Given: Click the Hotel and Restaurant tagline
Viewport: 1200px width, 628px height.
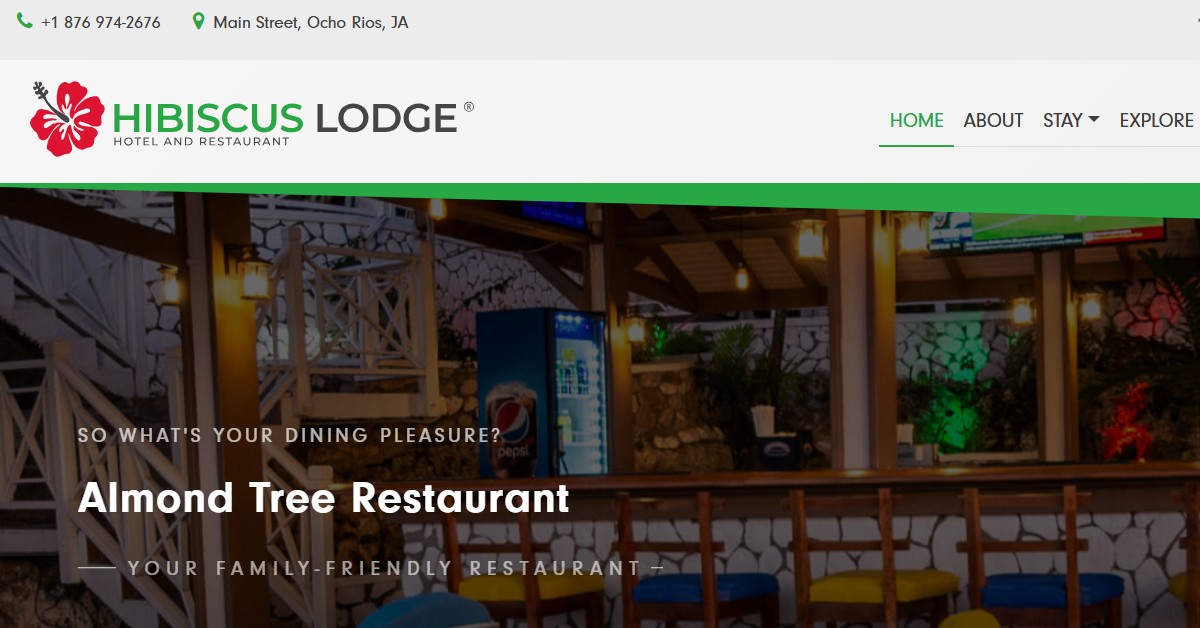Looking at the screenshot, I should click(x=201, y=141).
